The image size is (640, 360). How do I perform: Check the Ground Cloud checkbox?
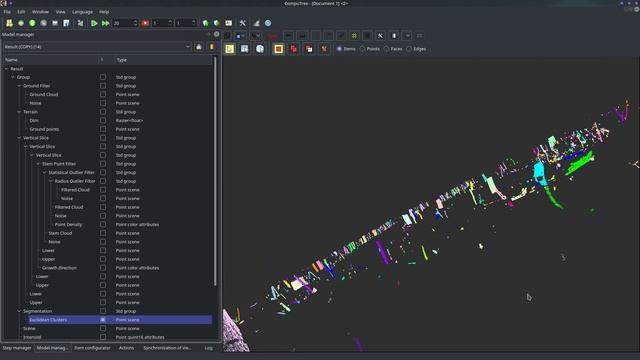tap(103, 94)
